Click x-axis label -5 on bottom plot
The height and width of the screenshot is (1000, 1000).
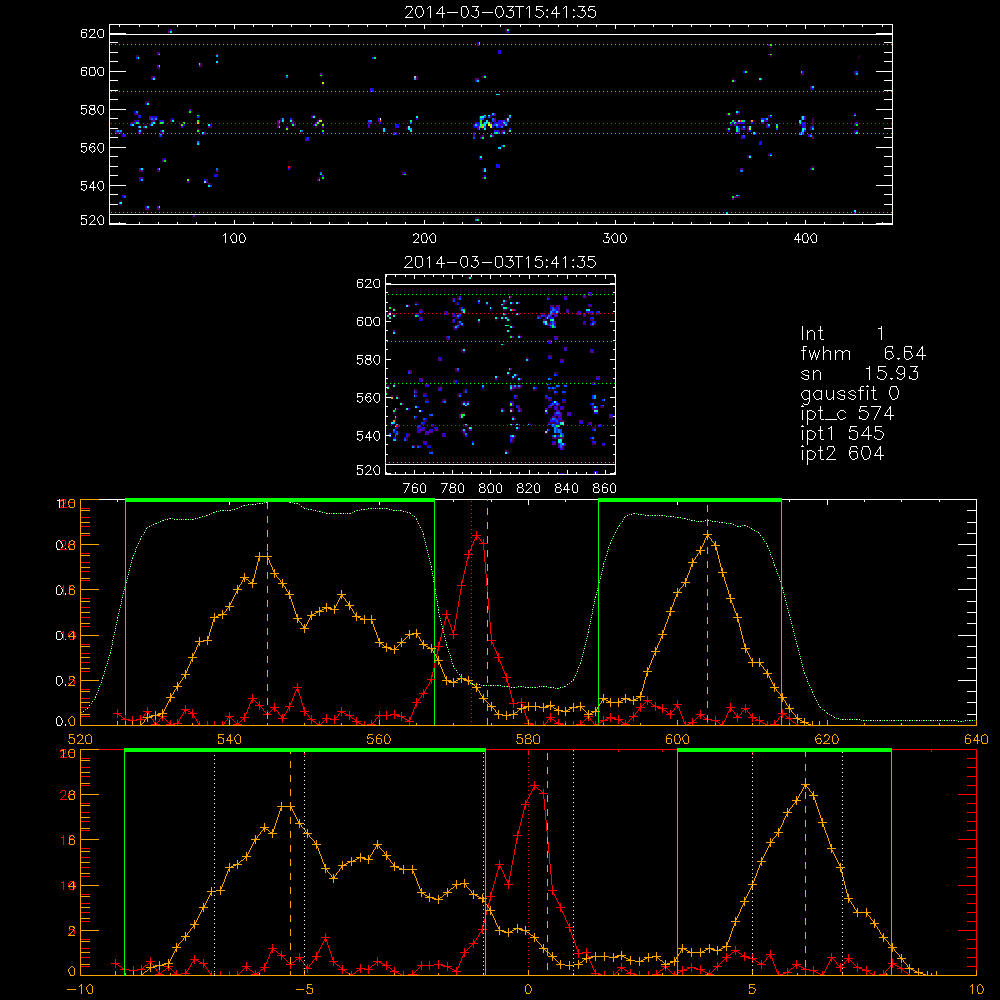pyautogui.click(x=304, y=990)
